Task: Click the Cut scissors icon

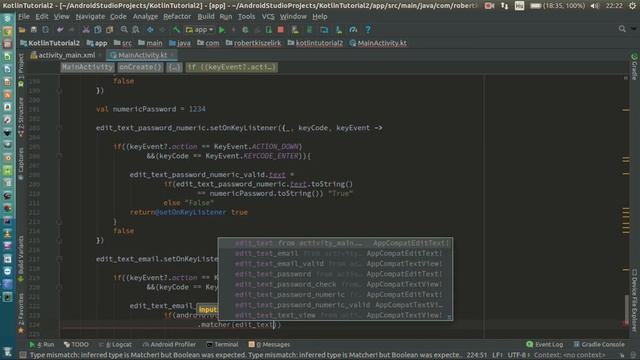Action: coord(86,30)
